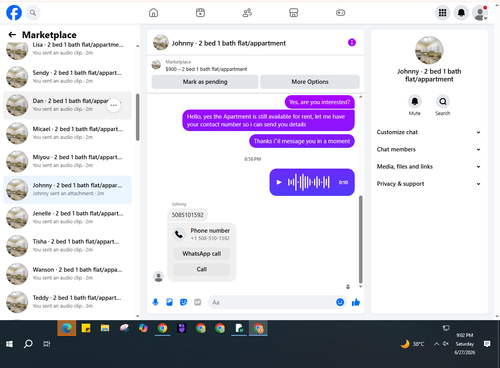Open account profile picture menu
This screenshot has height=368, width=500.
tap(480, 13)
